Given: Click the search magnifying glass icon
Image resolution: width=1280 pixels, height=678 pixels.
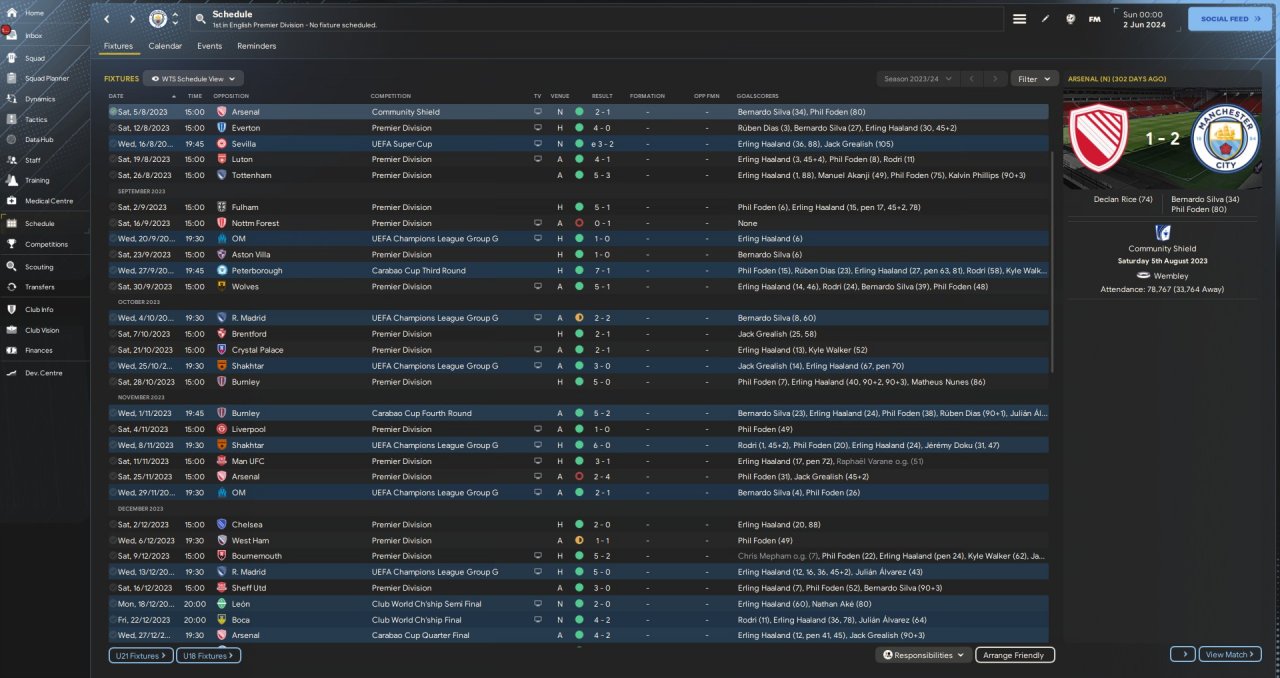Looking at the screenshot, I should click(x=200, y=19).
